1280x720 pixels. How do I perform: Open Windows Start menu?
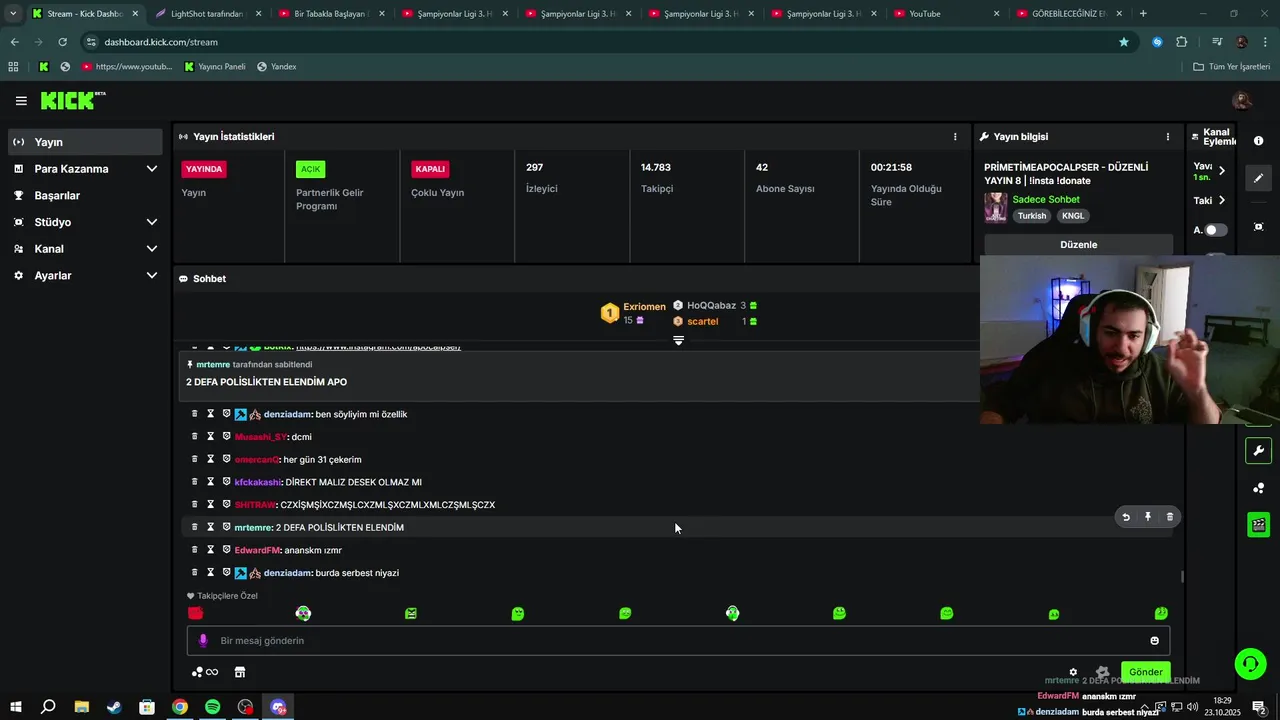16,707
